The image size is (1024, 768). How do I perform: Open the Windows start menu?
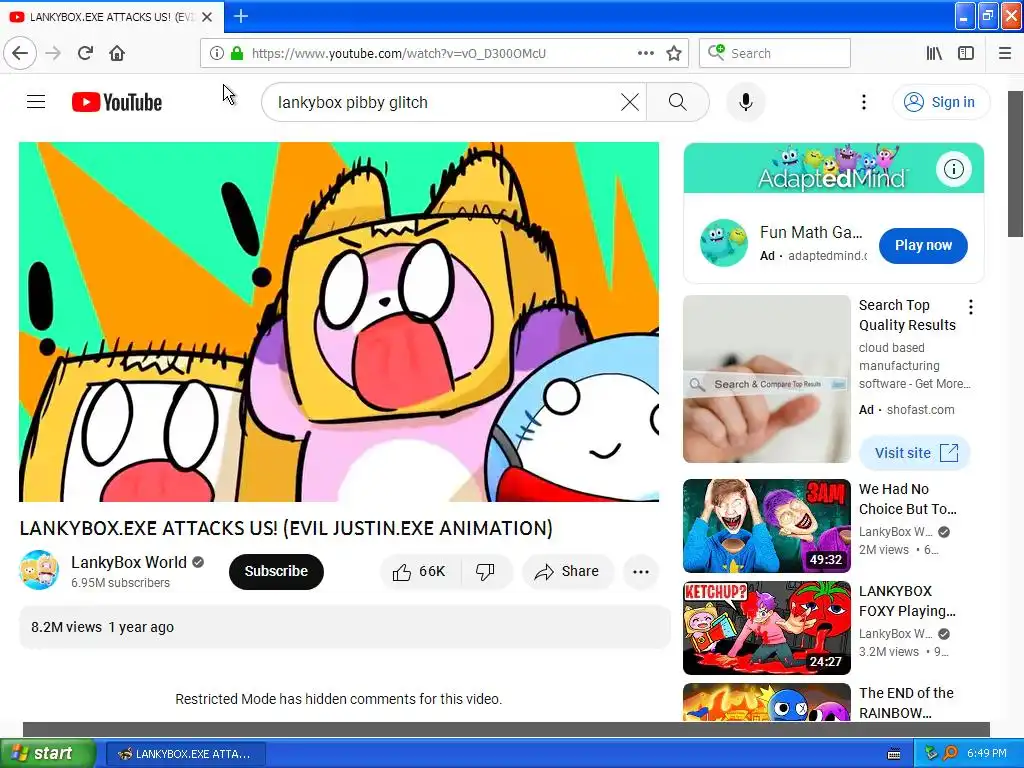(x=48, y=753)
